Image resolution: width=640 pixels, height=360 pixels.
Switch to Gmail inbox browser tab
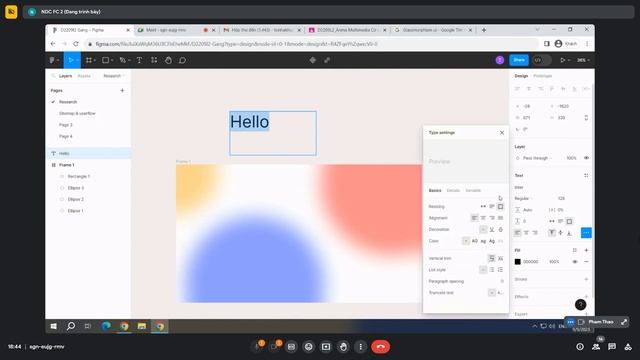(261, 30)
